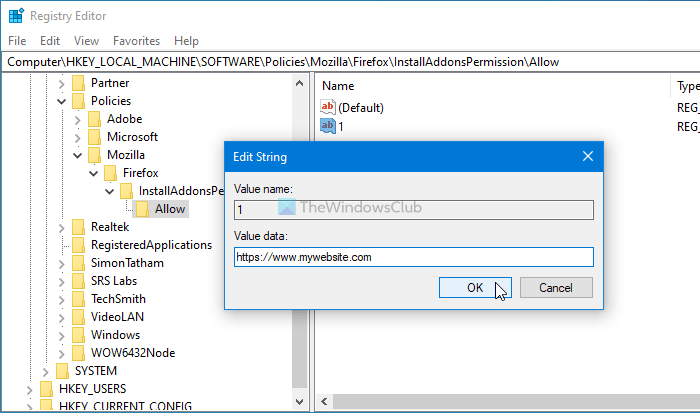Screen dimensions: 700x413
Task: Select the Mozilla key label
Action: (x=126, y=155)
